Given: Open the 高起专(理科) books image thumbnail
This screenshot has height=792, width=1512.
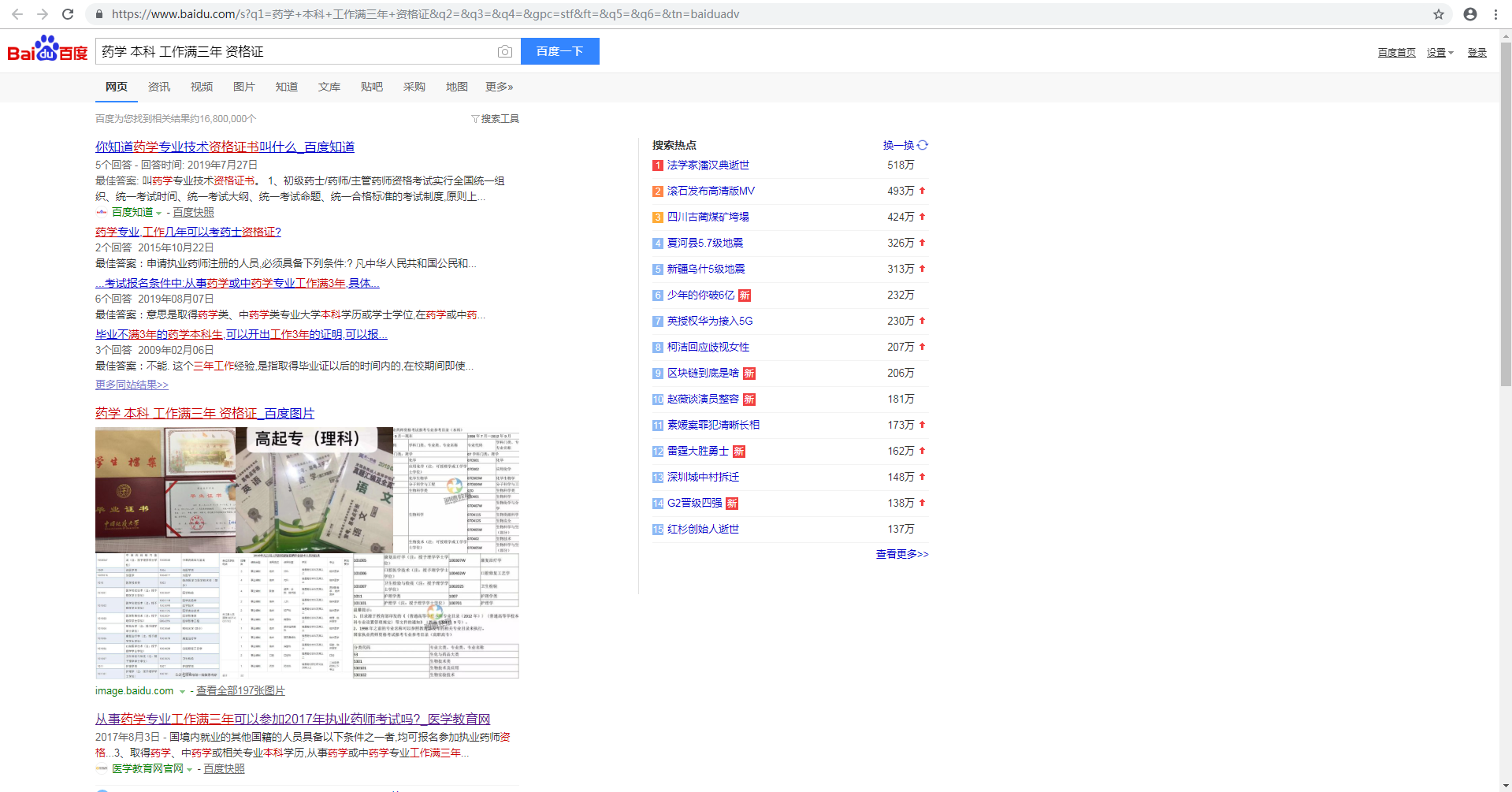Looking at the screenshot, I should tap(314, 489).
